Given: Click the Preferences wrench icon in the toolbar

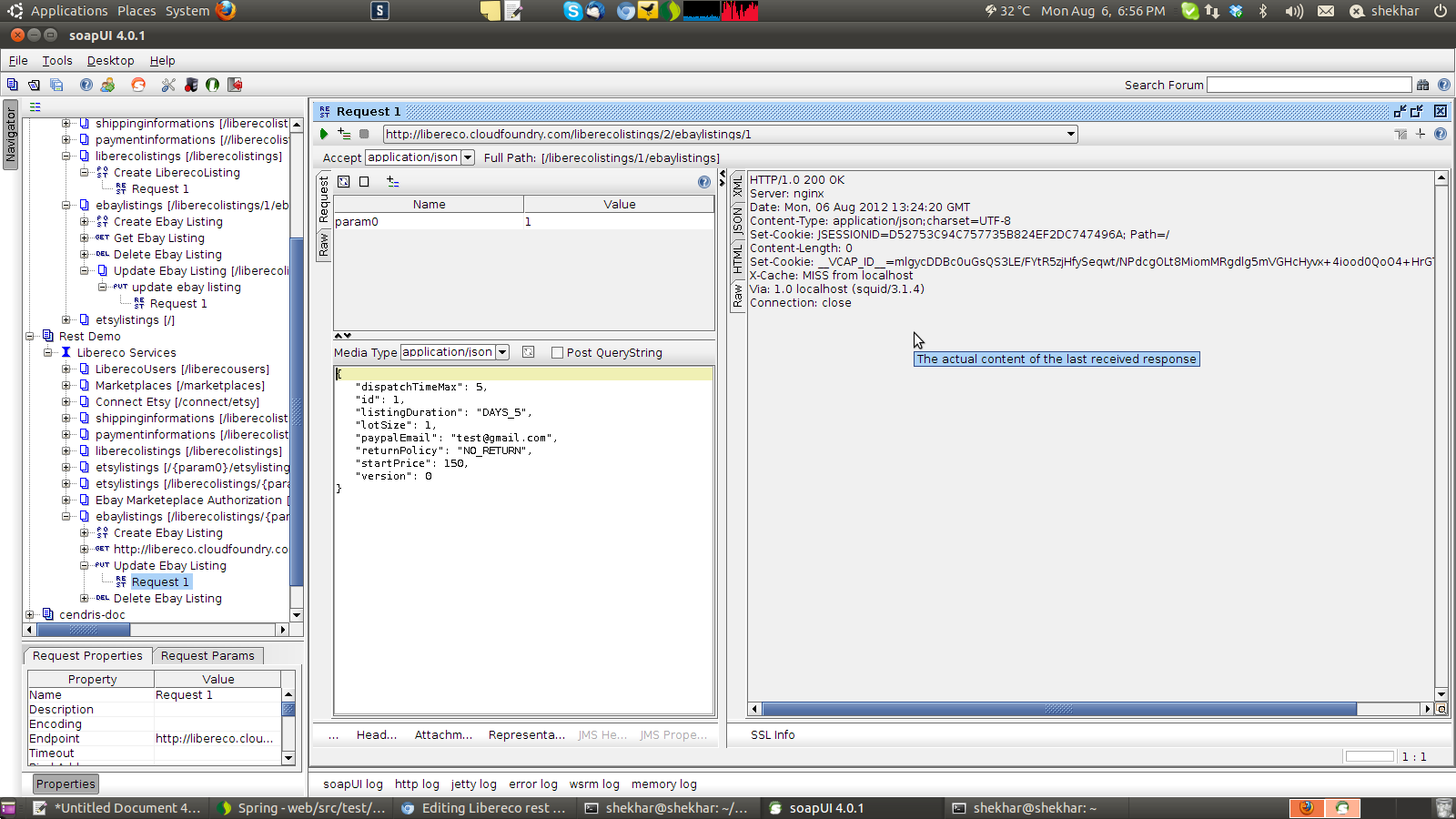Looking at the screenshot, I should point(168,85).
